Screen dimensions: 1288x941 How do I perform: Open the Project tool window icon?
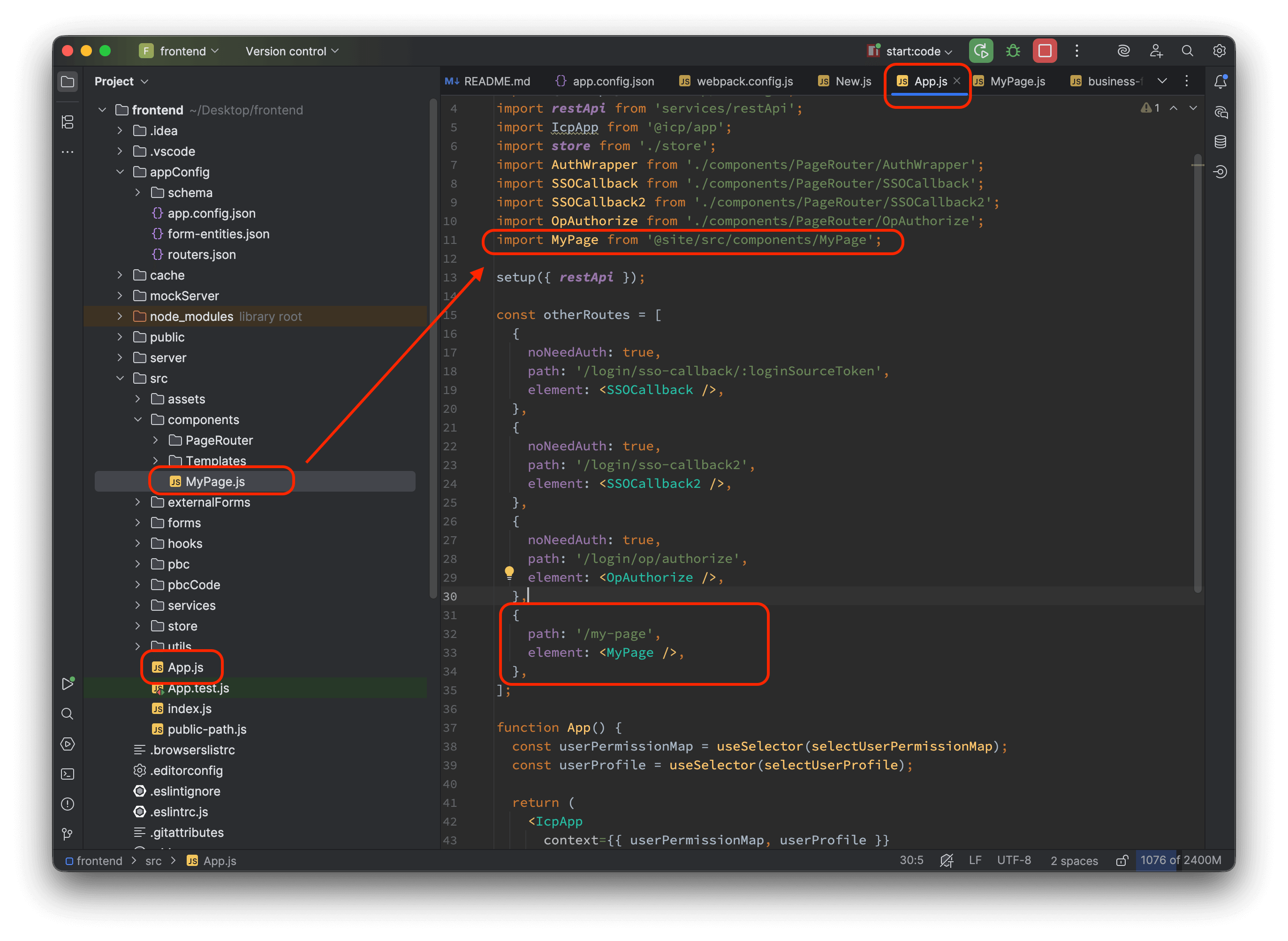pyautogui.click(x=67, y=82)
